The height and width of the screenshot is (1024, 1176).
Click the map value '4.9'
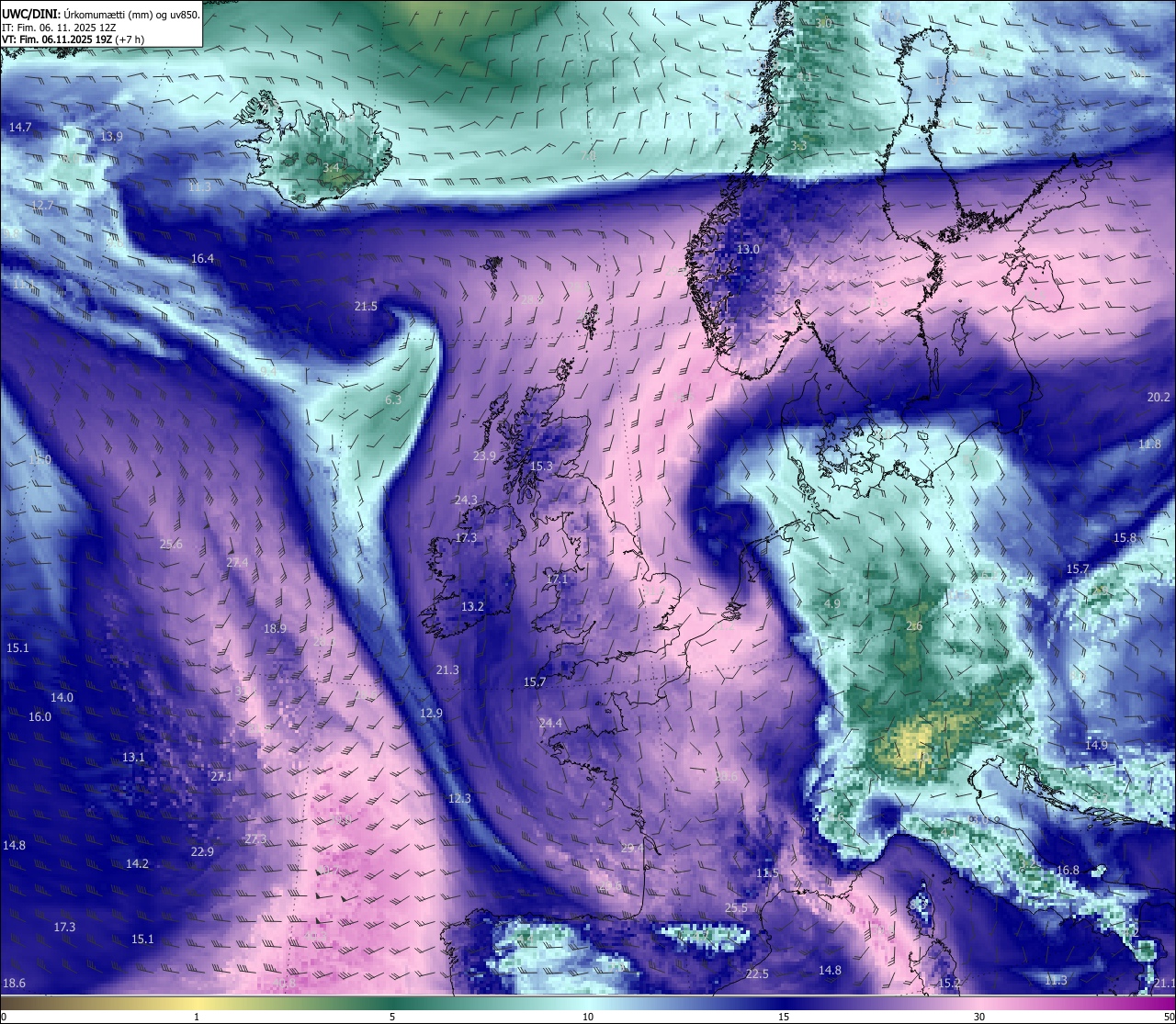[x=832, y=604]
